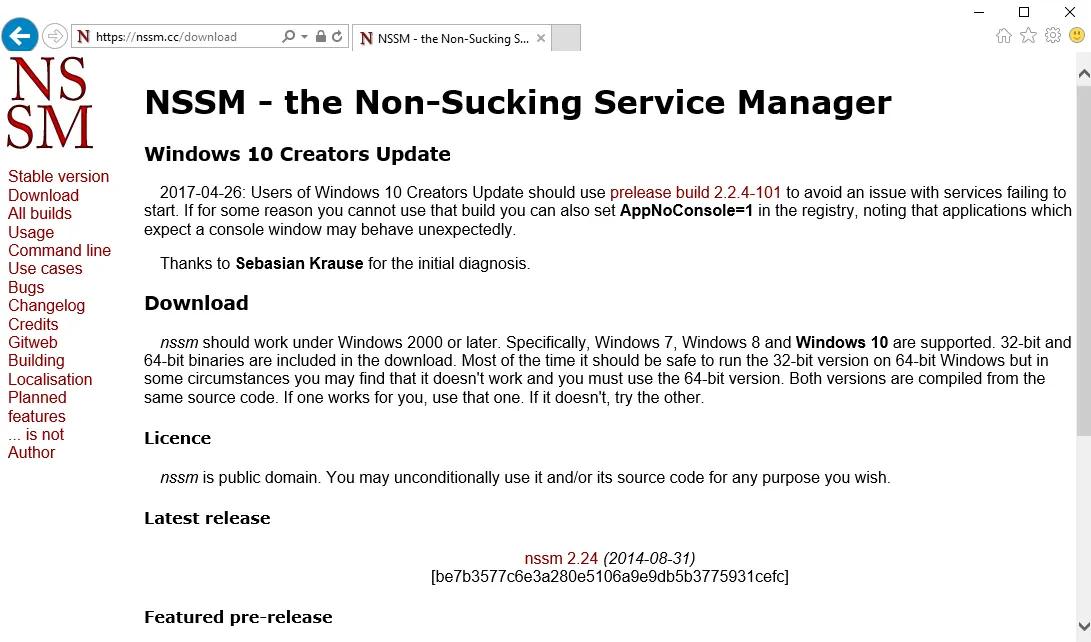Open the Credits link
The image size is (1091, 642).
pos(33,324)
